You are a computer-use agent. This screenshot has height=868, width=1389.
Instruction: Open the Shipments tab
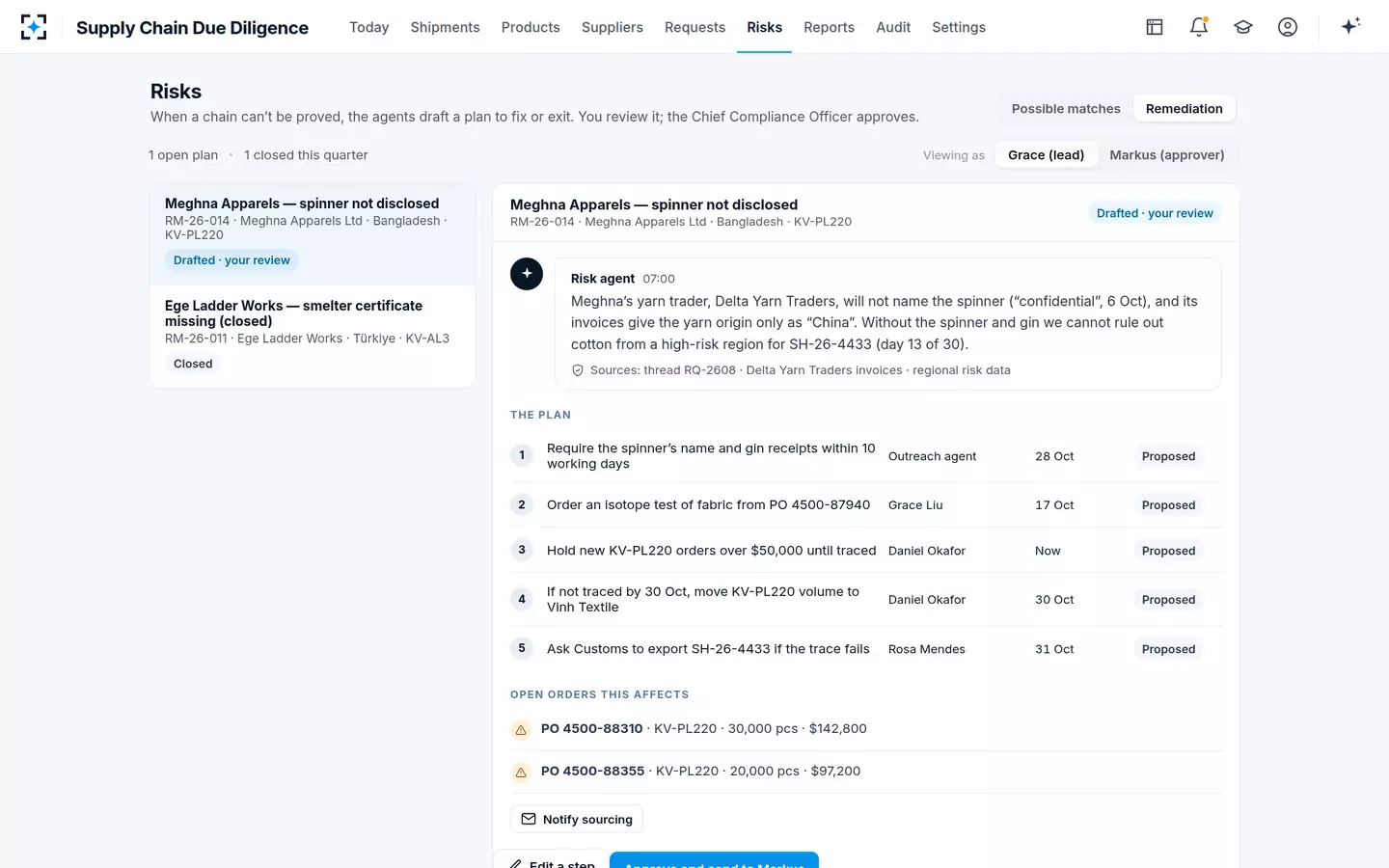[x=445, y=27]
